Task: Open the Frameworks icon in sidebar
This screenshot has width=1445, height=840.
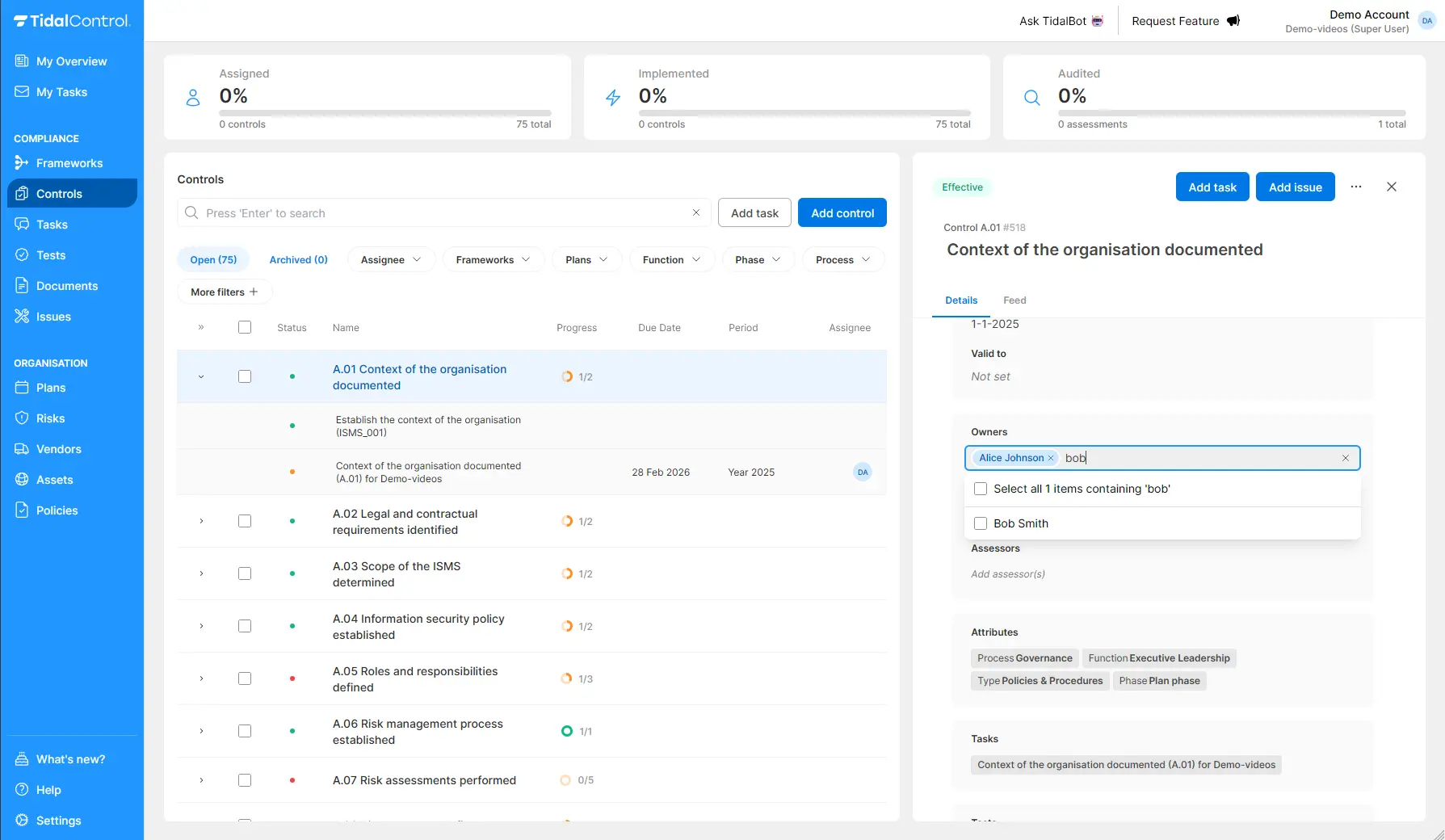Action: [22, 163]
